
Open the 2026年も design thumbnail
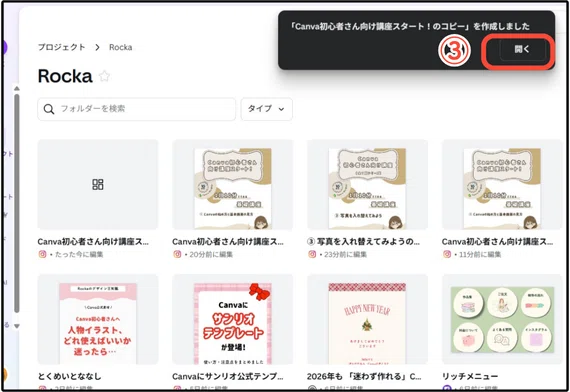coord(367,319)
